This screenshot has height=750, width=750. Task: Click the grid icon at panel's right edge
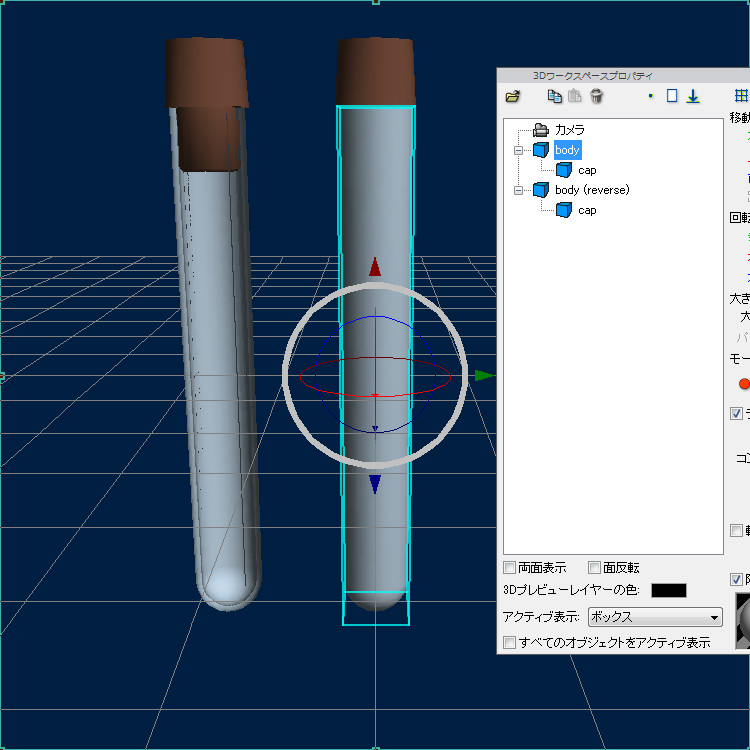pyautogui.click(x=741, y=97)
